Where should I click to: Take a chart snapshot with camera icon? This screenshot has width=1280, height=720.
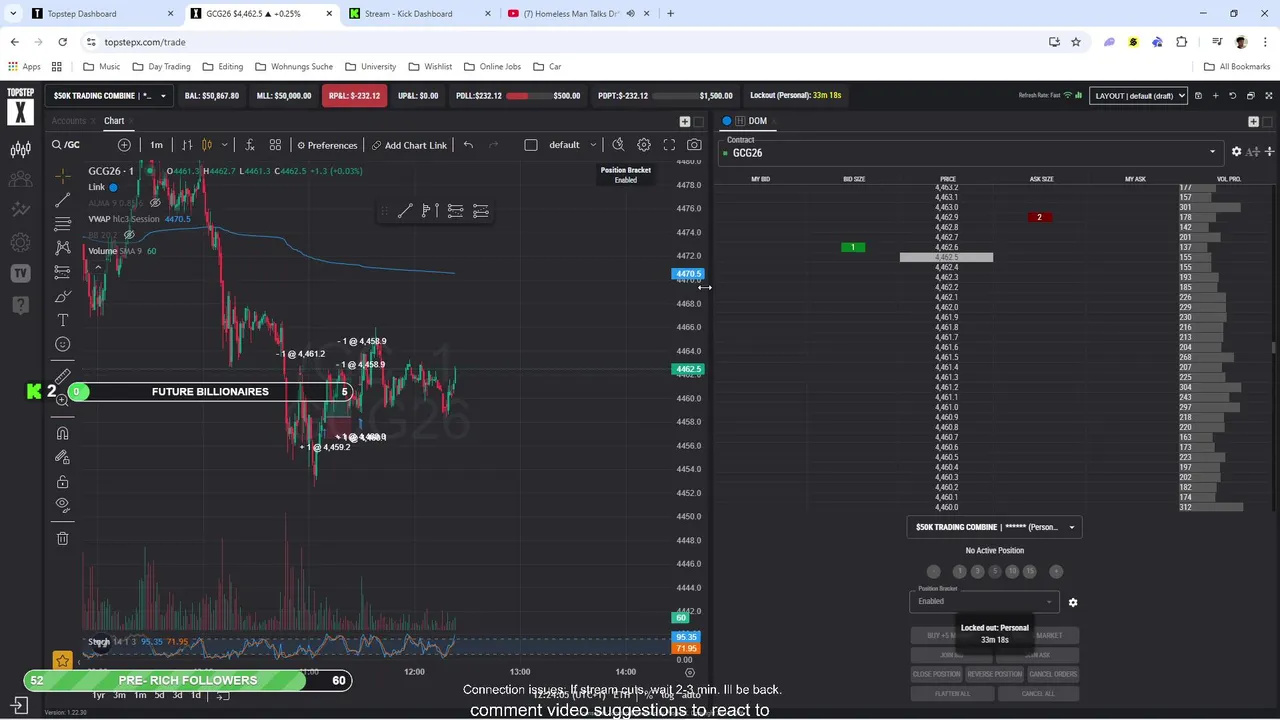[x=694, y=145]
